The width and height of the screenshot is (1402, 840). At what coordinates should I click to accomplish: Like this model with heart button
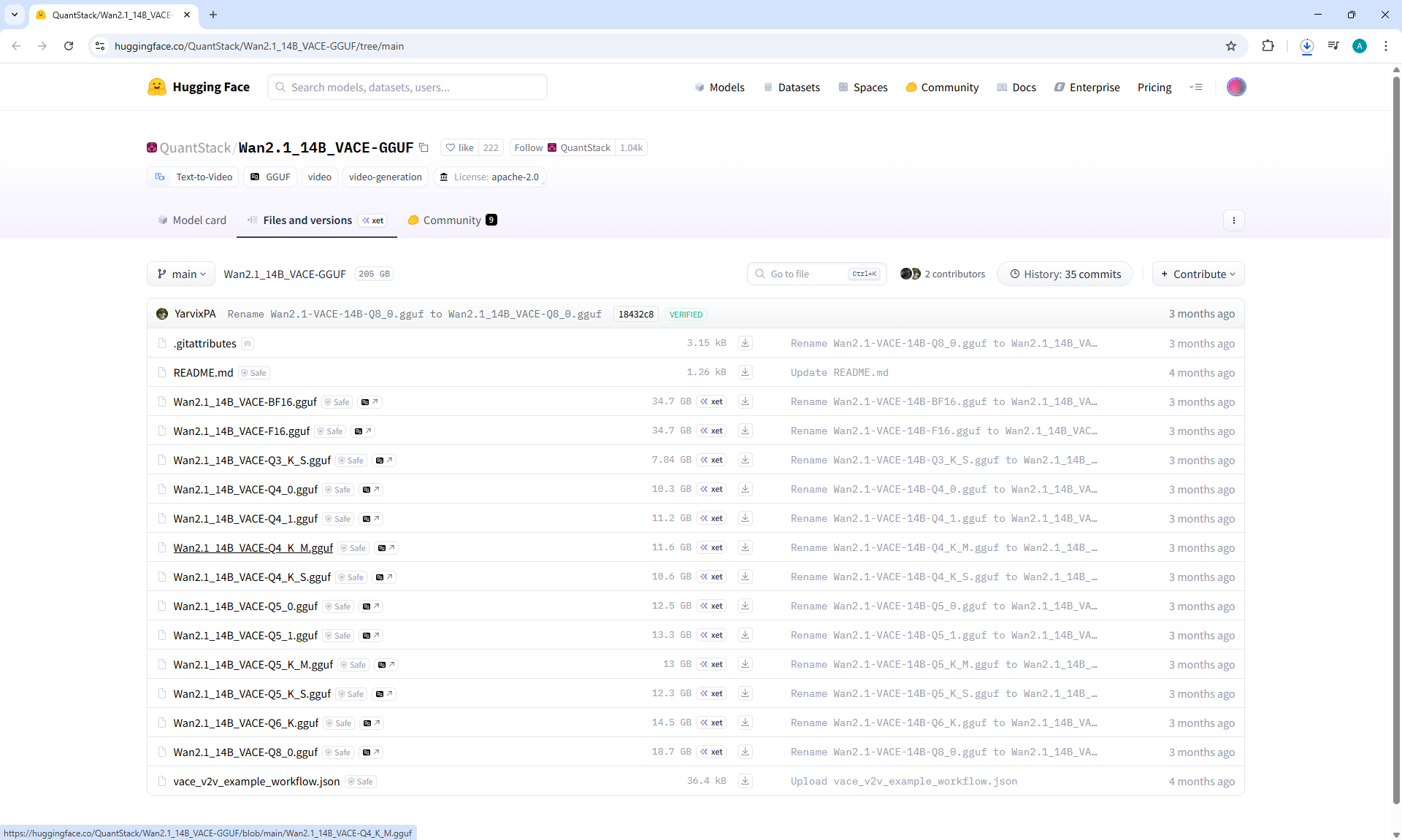(x=460, y=147)
